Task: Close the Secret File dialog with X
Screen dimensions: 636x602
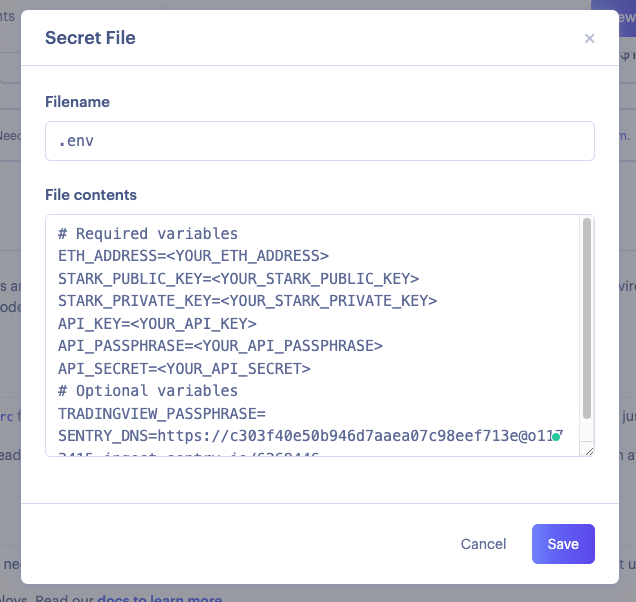Action: 589,39
